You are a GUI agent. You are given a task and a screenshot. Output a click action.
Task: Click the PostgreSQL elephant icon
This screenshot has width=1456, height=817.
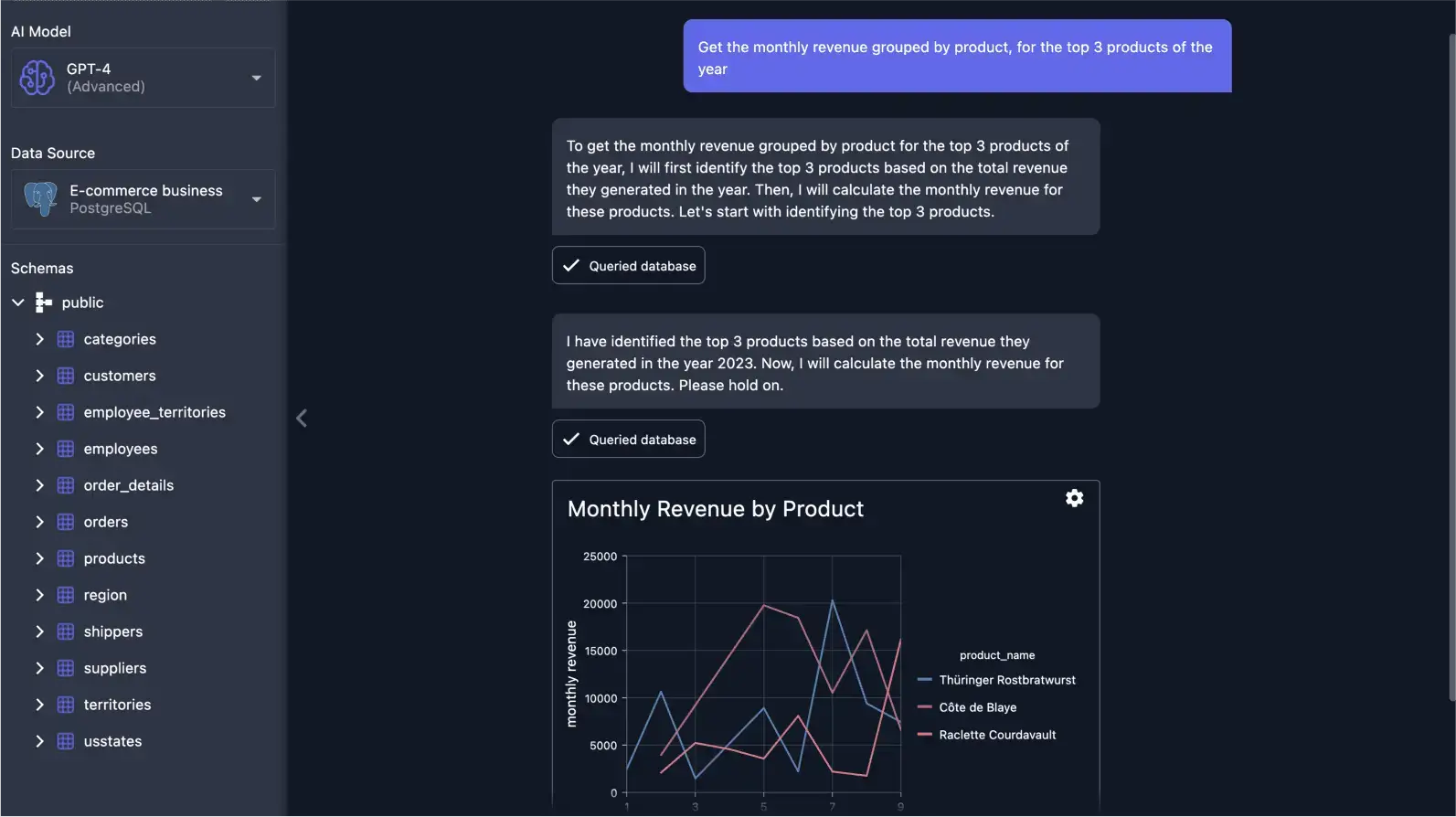tap(40, 198)
